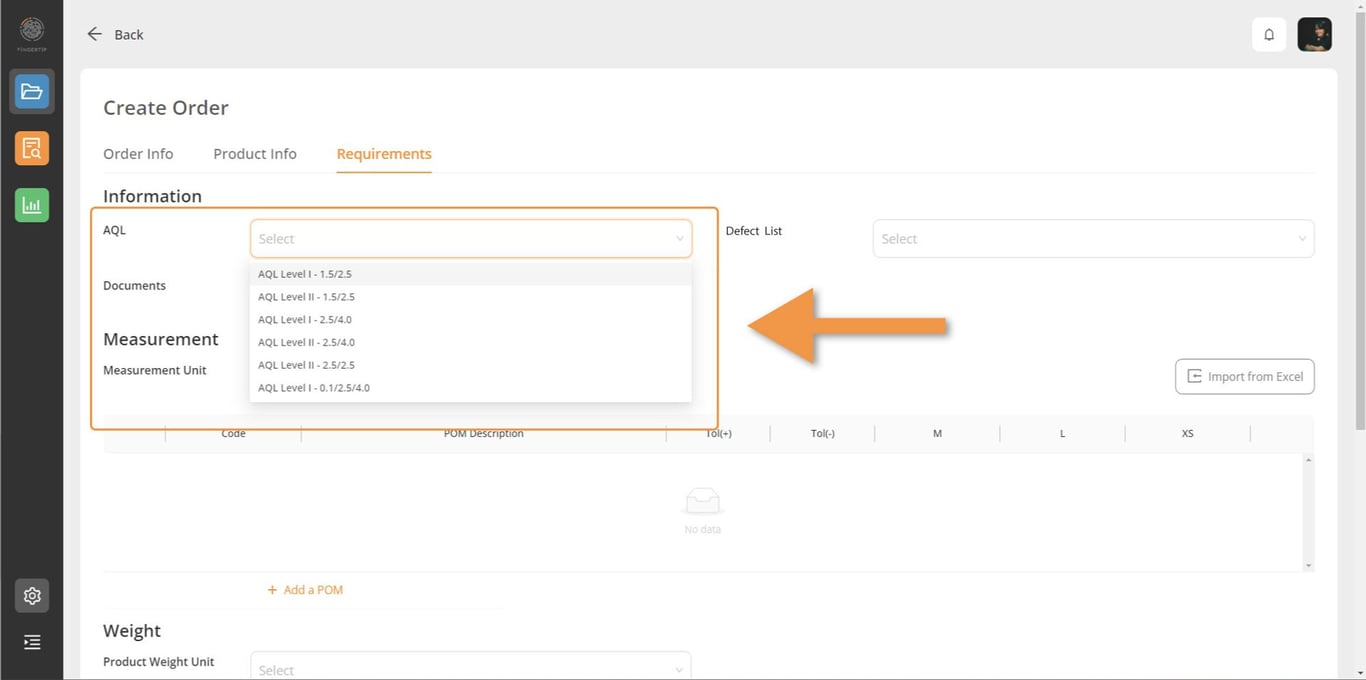Image resolution: width=1366 pixels, height=680 pixels.
Task: Open the settings gear in the sidebar
Action: 32,596
